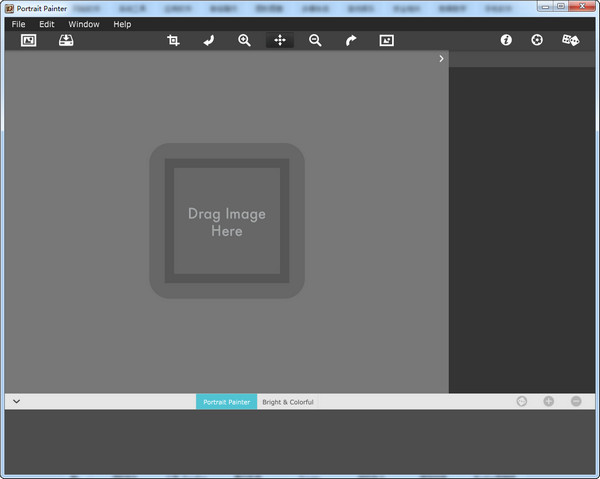Click the Redo arrow icon
Screen dimensions: 600x479
pyautogui.click(x=351, y=40)
